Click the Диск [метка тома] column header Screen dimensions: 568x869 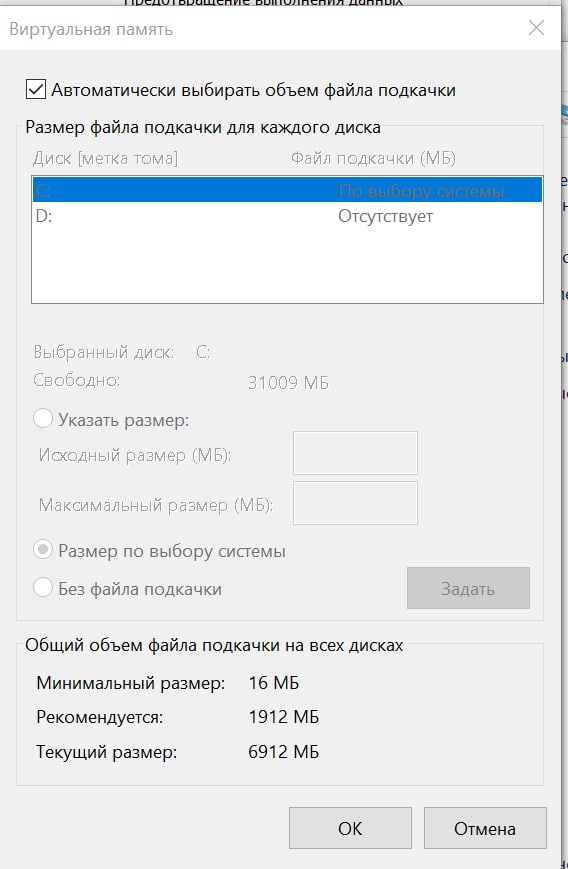(105, 159)
